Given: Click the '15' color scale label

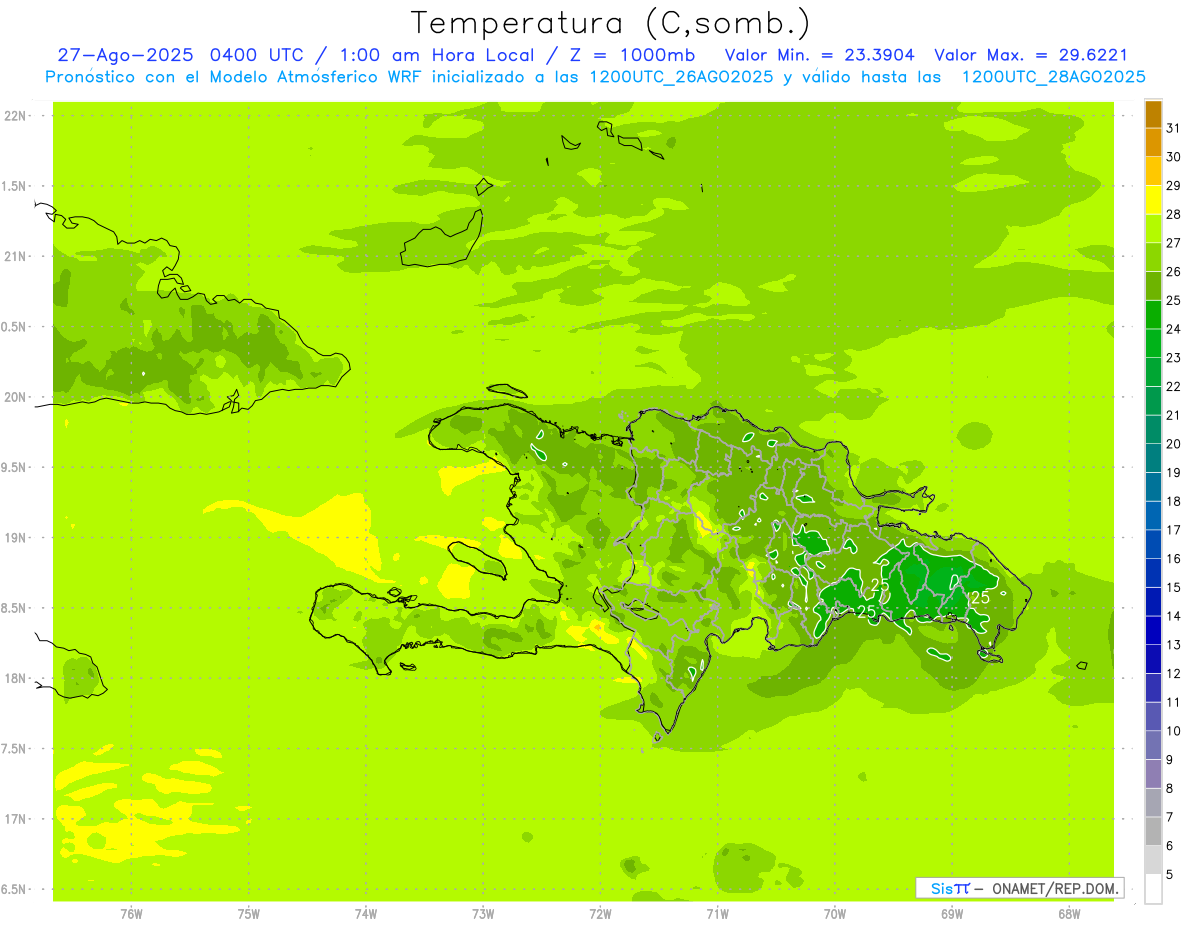Looking at the screenshot, I should click(1174, 587).
